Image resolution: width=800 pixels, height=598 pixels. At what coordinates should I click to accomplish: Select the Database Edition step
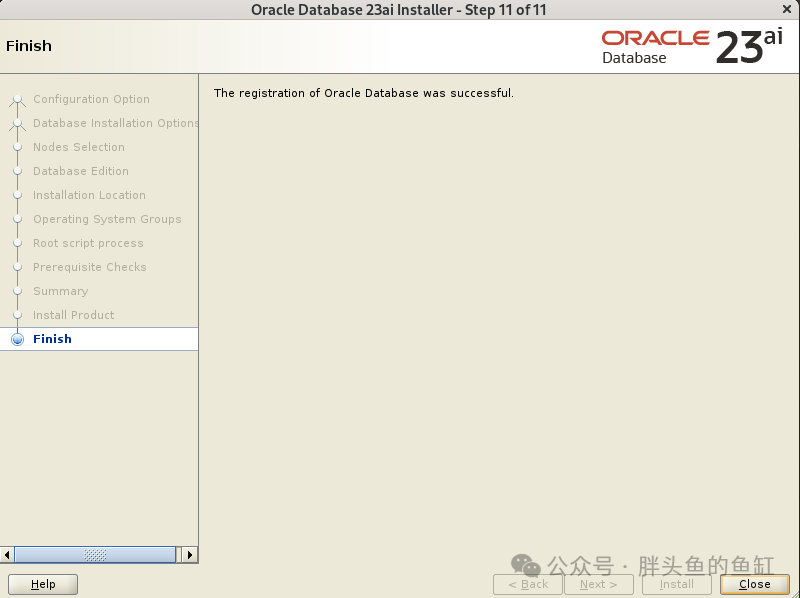pos(81,171)
